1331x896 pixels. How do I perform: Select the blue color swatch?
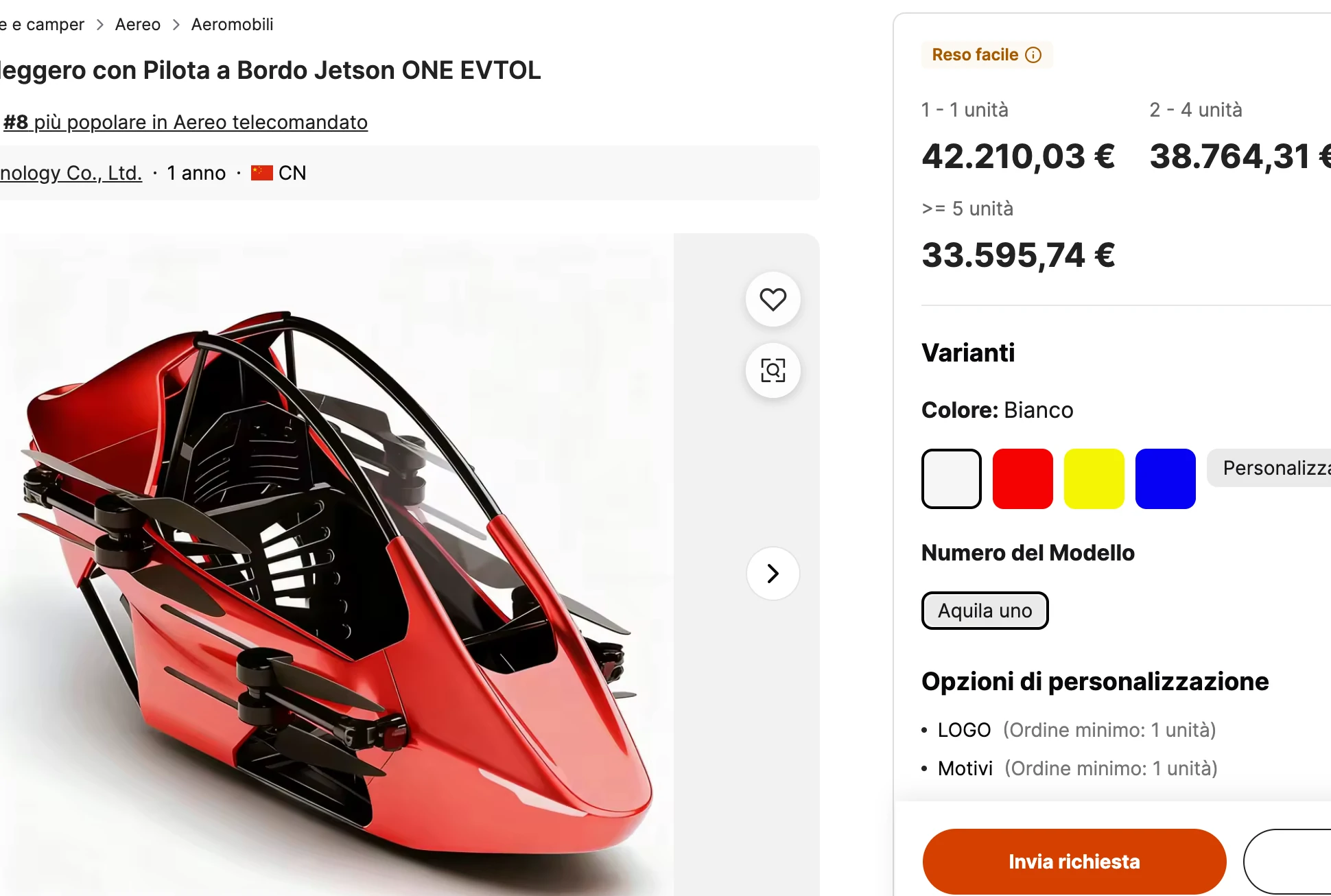coord(1165,478)
